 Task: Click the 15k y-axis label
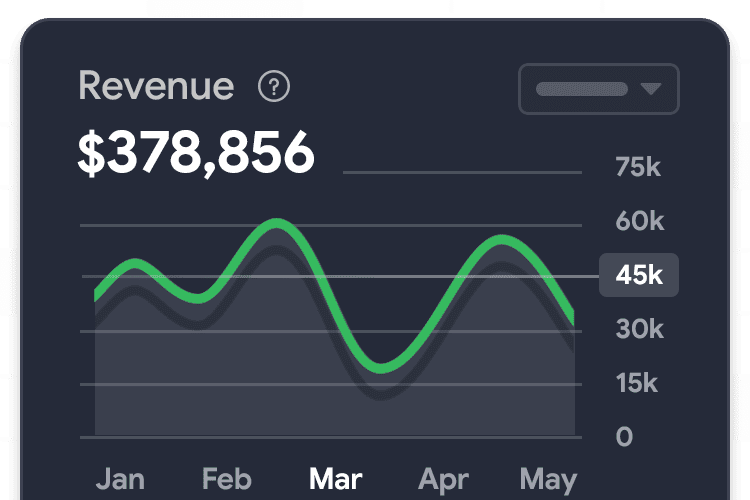[639, 383]
